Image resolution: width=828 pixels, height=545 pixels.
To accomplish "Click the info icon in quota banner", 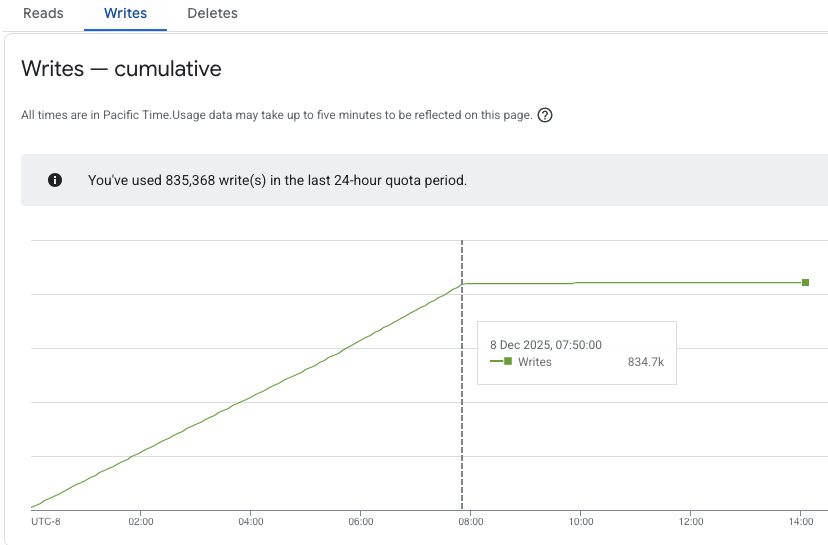I will 55,180.
